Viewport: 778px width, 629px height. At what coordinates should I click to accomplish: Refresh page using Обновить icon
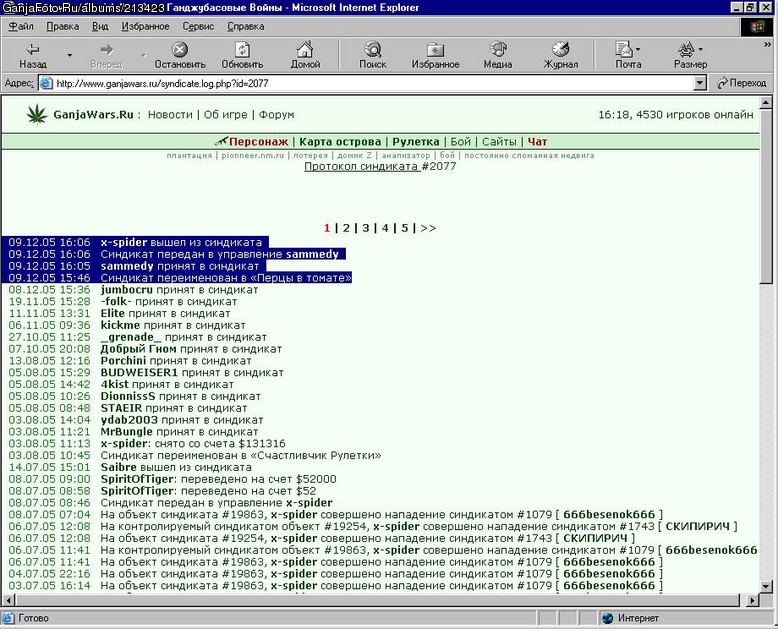coord(242,50)
